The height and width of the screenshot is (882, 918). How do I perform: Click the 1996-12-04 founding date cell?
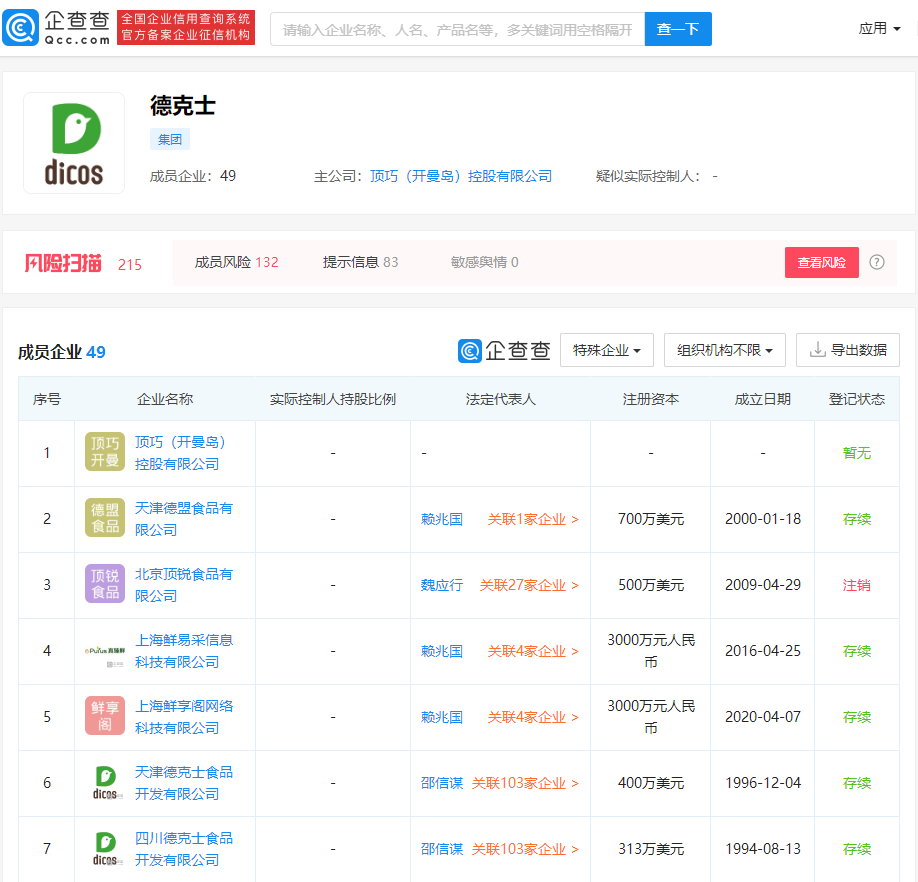pyautogui.click(x=763, y=783)
